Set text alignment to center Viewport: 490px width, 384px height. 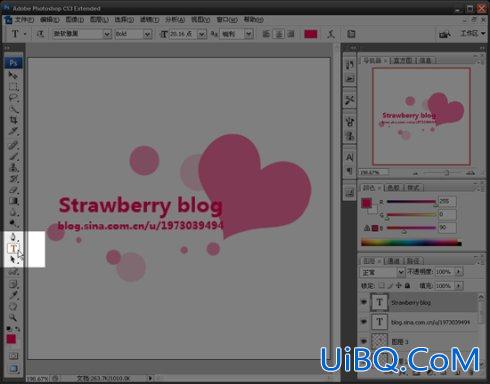coord(279,34)
